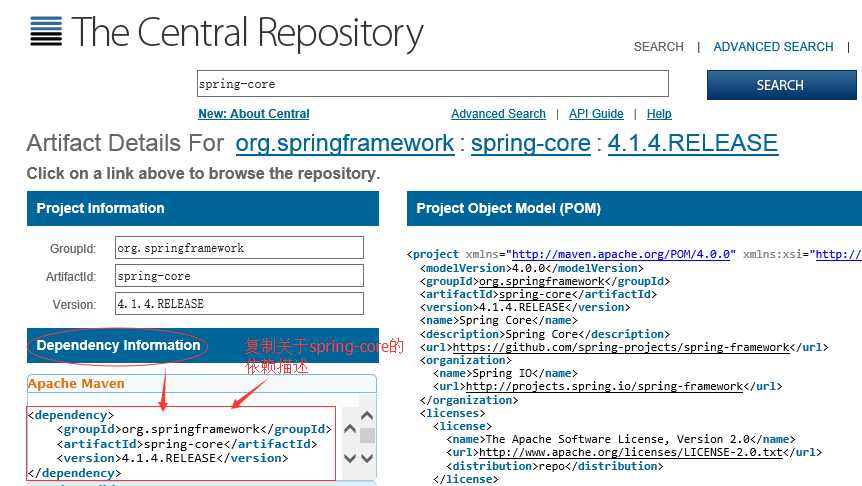Expand the Apache Maven dependency section
Screen dimensions: 862x486
pos(201,384)
